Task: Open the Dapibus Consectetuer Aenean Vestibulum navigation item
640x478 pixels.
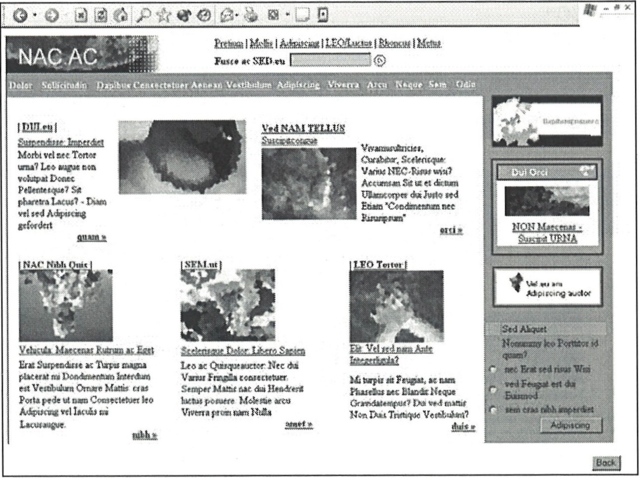Action: [184, 85]
